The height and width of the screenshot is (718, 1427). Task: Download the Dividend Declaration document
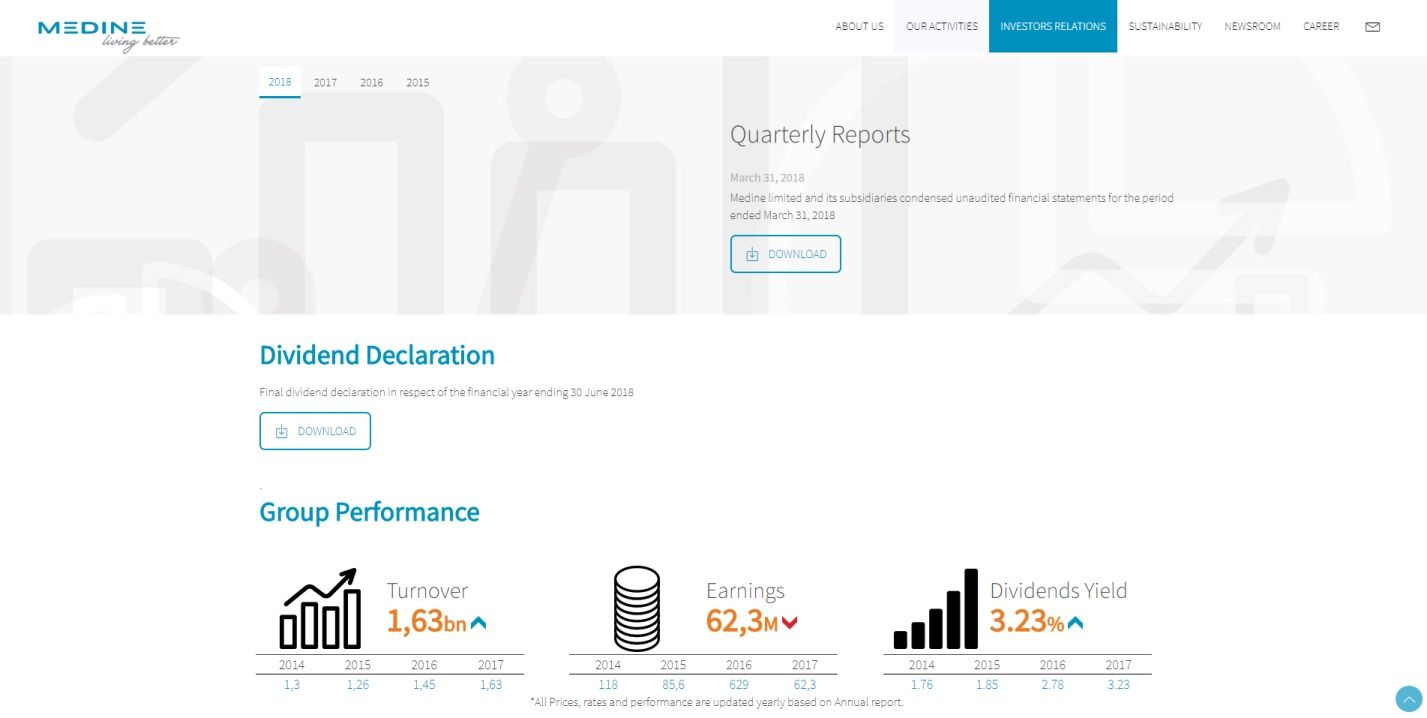(315, 431)
